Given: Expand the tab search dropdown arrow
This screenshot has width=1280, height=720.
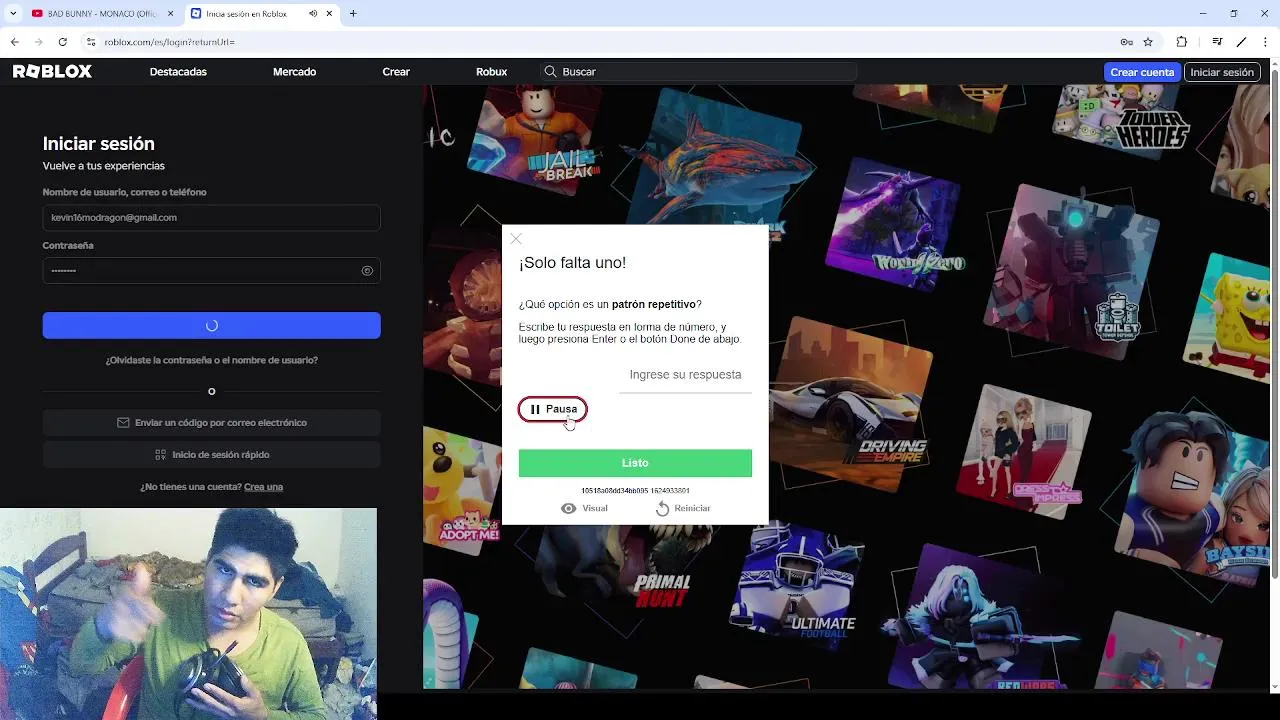Looking at the screenshot, I should 13,14.
